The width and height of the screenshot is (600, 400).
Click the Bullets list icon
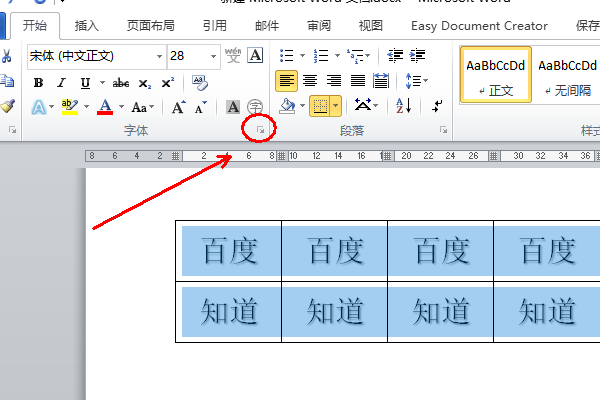pos(286,56)
